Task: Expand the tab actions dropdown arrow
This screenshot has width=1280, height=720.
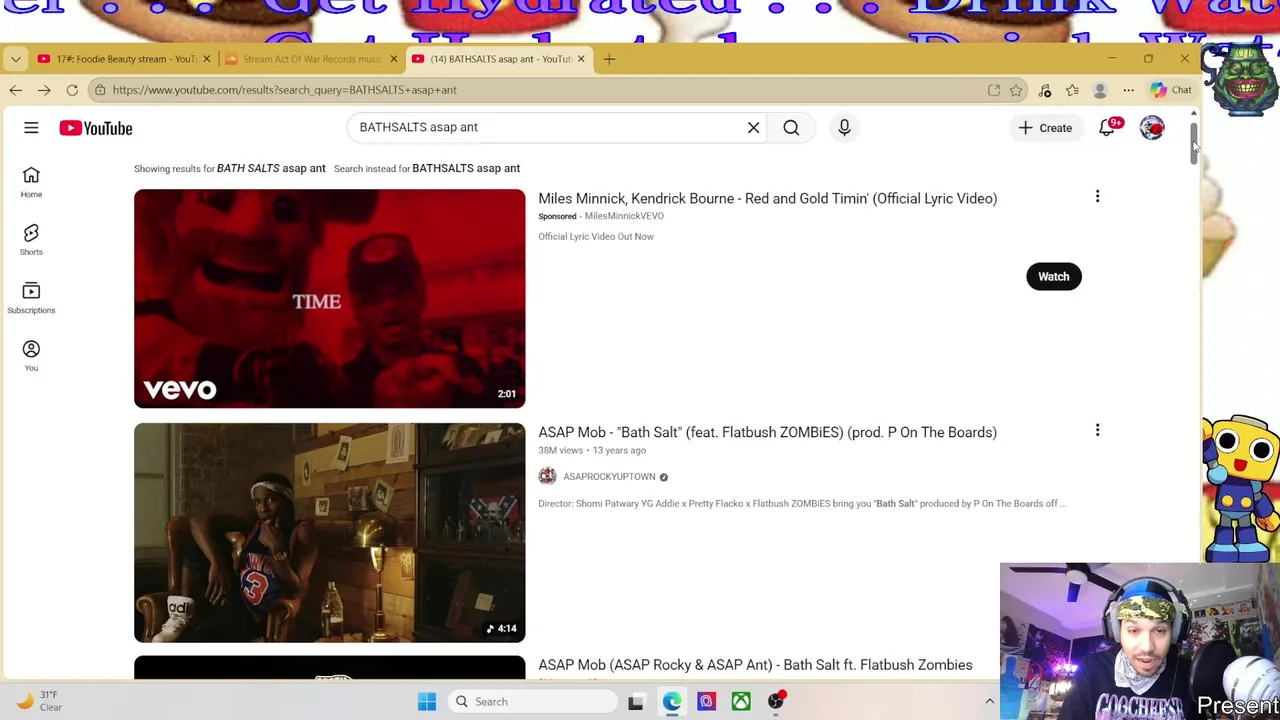Action: pos(15,59)
